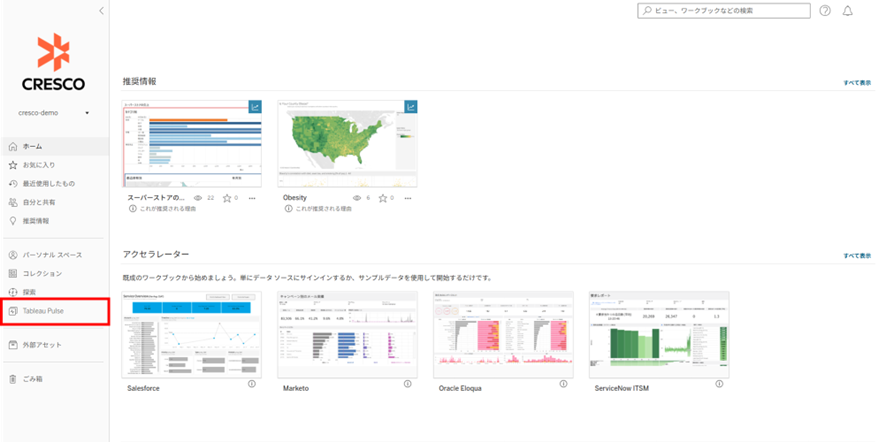Open コレクション in the sidebar

tap(41, 273)
